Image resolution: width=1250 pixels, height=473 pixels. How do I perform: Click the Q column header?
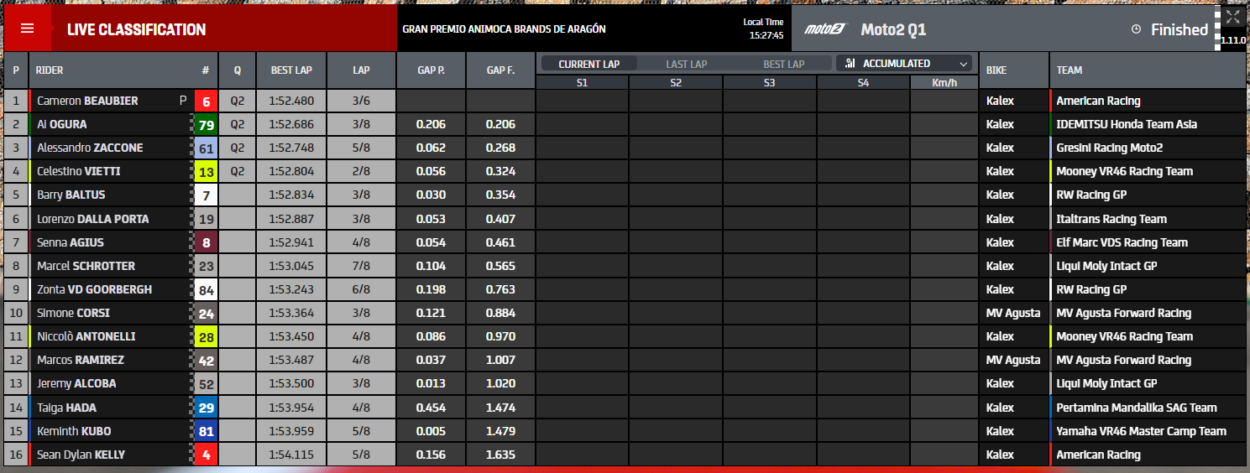pyautogui.click(x=237, y=70)
